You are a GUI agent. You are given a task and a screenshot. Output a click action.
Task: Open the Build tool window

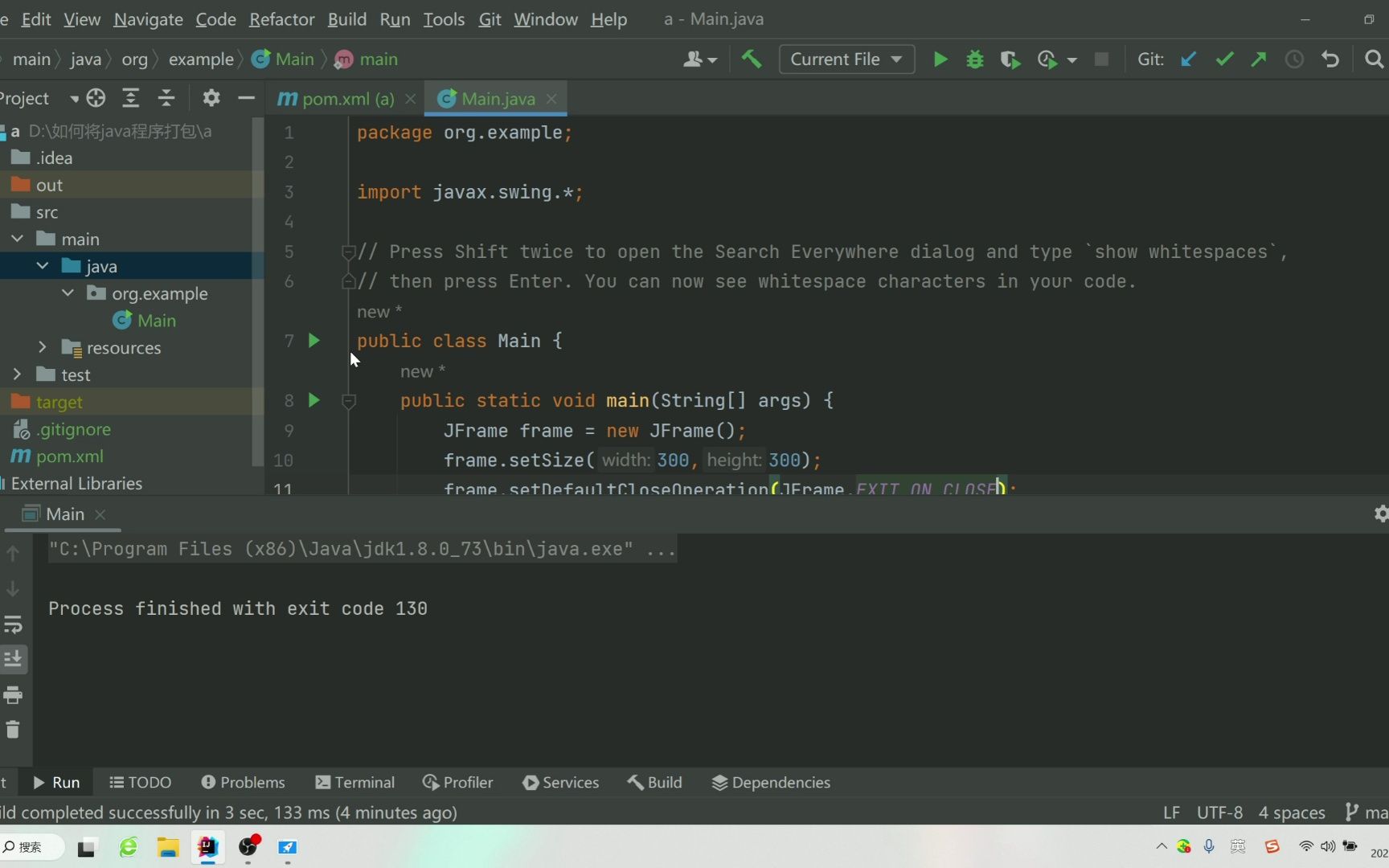click(654, 782)
